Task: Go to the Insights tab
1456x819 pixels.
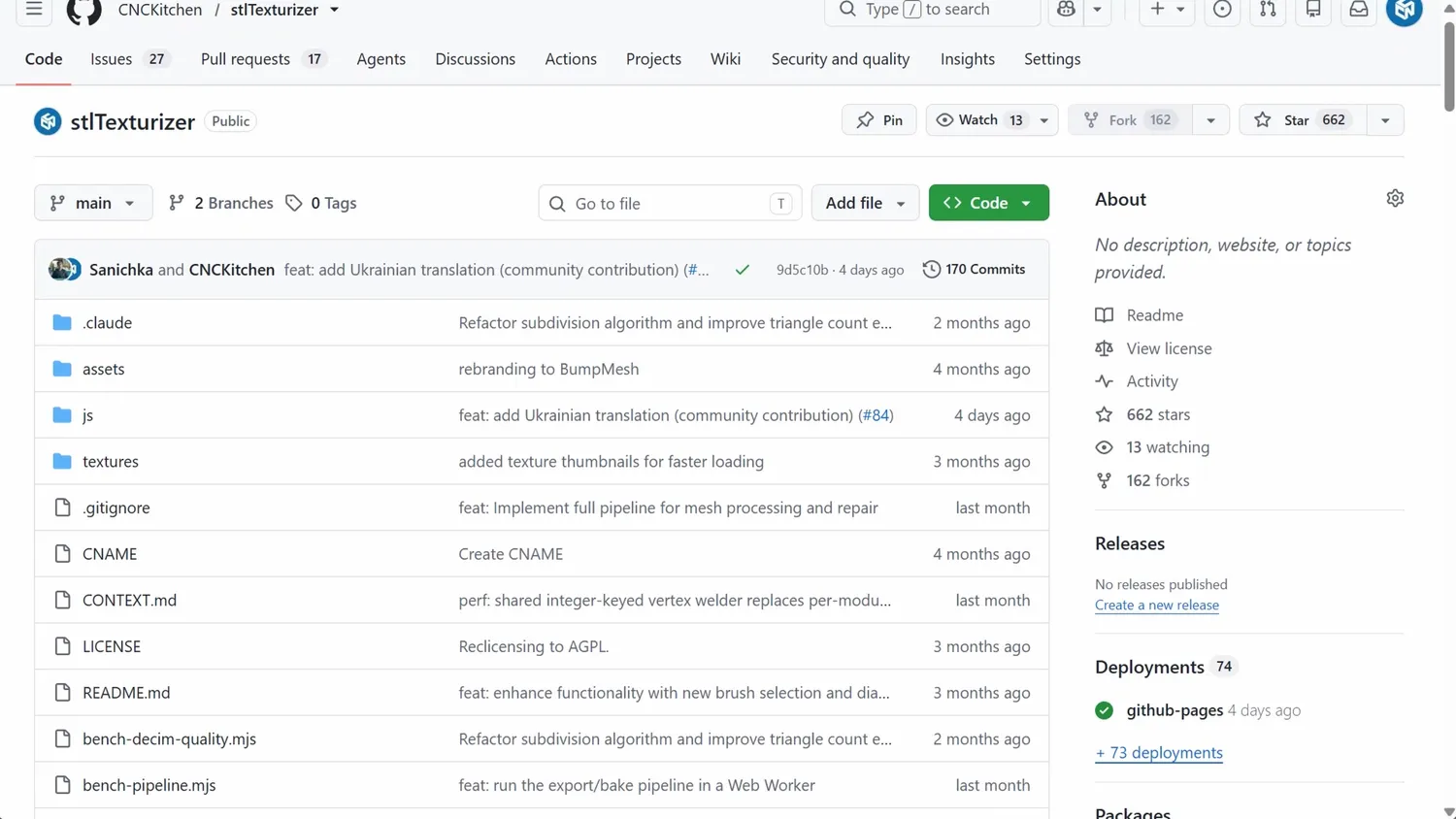Action: point(968,59)
